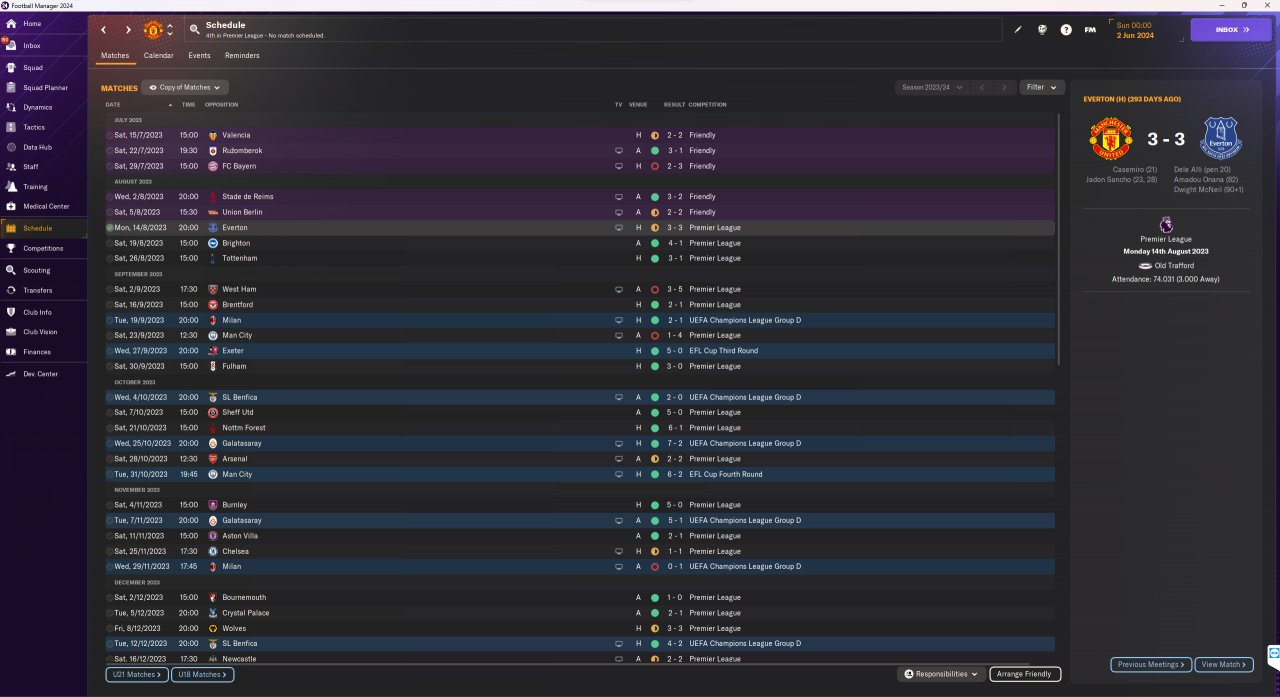Click the Arrange Friendly button
The image size is (1280, 697).
pyautogui.click(x=1025, y=674)
